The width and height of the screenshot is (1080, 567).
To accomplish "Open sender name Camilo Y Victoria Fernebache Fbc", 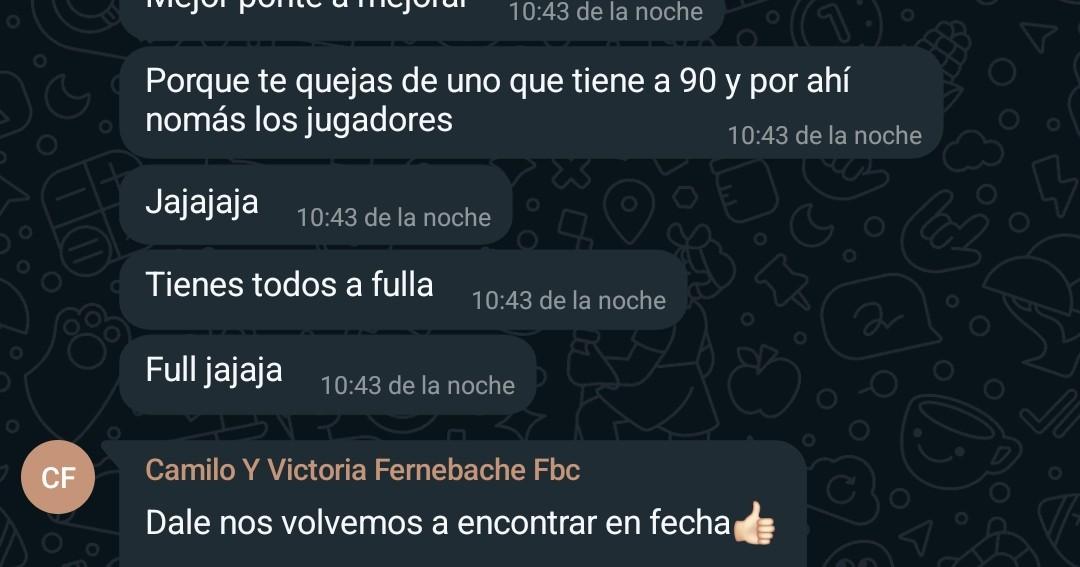I will click(x=362, y=470).
